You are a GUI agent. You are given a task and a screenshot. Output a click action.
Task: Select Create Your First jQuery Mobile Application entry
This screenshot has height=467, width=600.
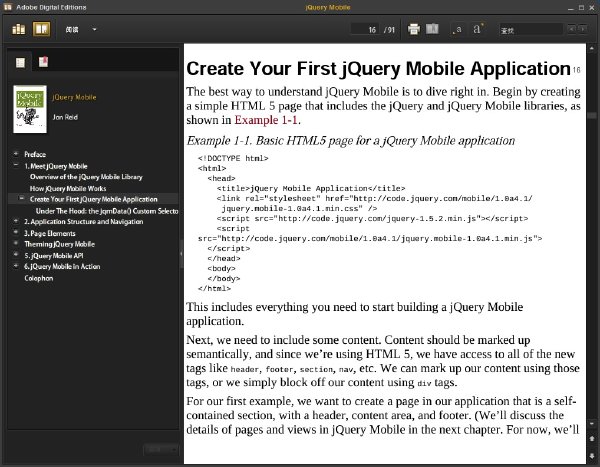[94, 199]
